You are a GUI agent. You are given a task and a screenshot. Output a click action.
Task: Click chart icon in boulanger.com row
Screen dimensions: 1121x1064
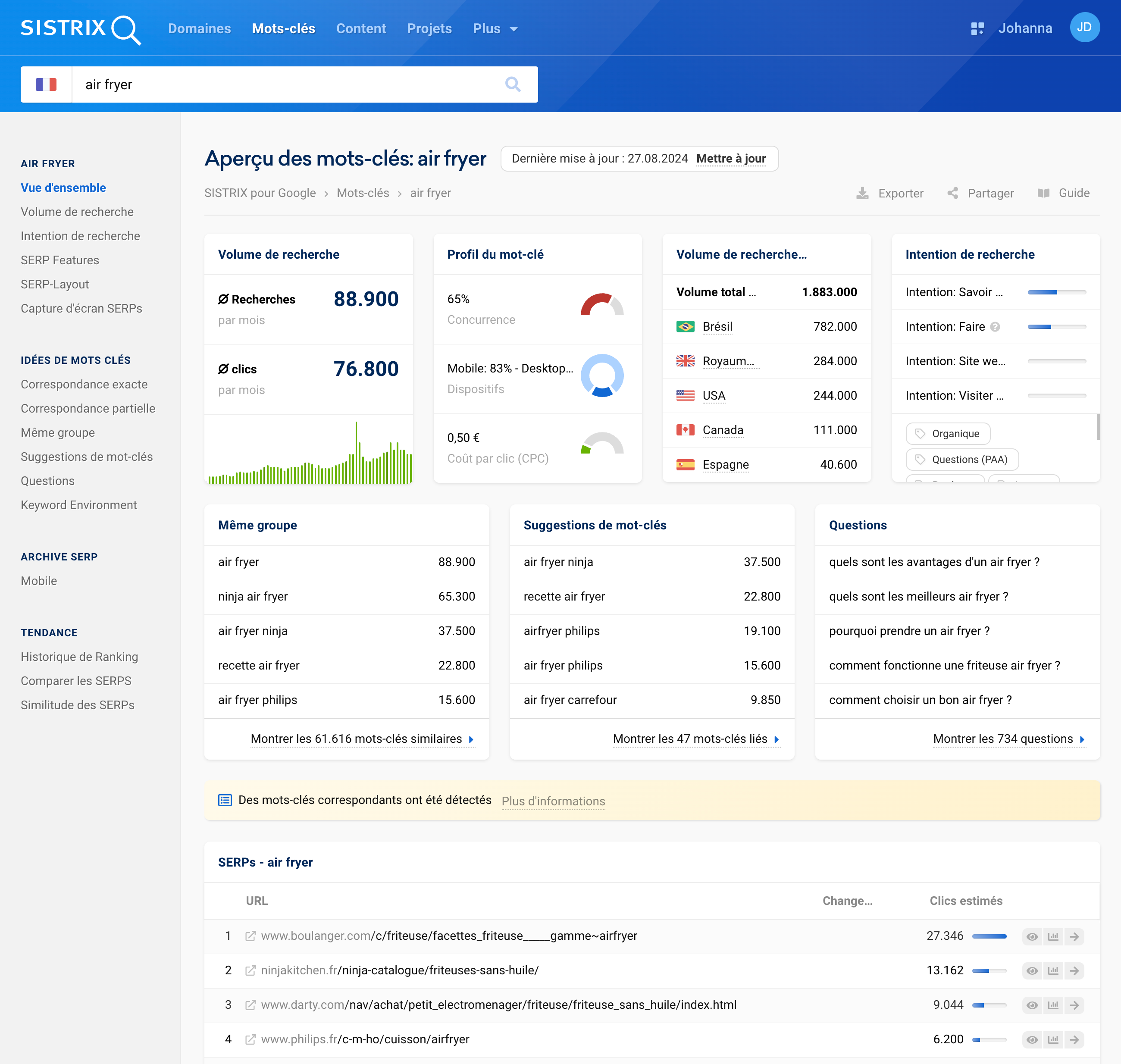pos(1053,936)
